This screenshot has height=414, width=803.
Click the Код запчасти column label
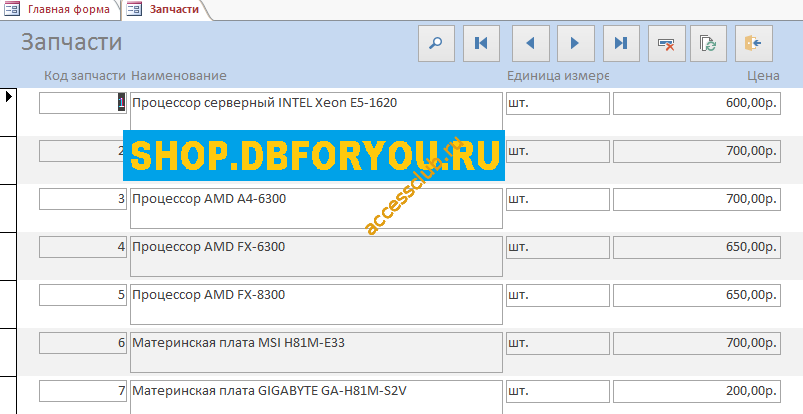pyautogui.click(x=84, y=76)
